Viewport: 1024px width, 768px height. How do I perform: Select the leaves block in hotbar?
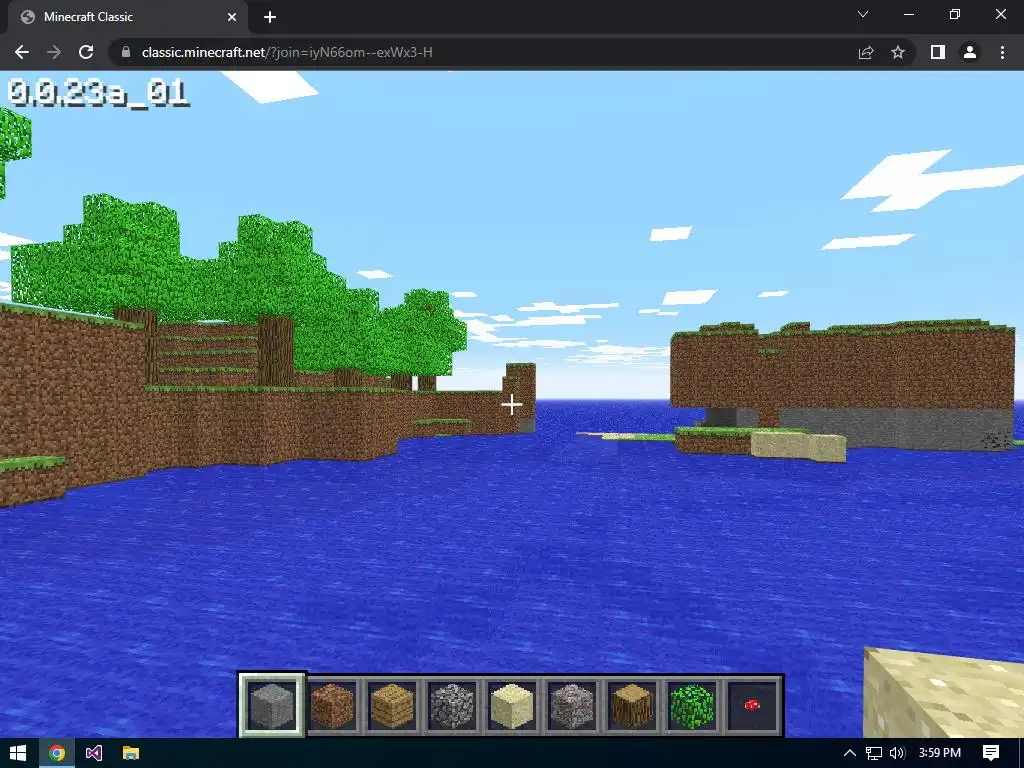tap(692, 705)
